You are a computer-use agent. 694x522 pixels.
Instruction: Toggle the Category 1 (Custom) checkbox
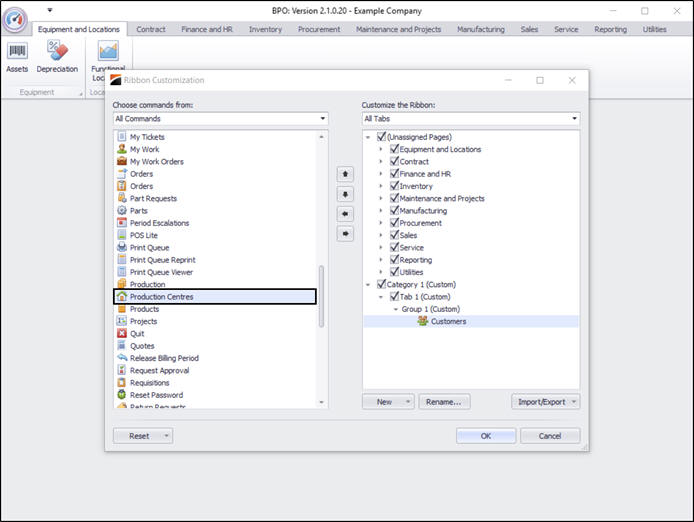381,284
